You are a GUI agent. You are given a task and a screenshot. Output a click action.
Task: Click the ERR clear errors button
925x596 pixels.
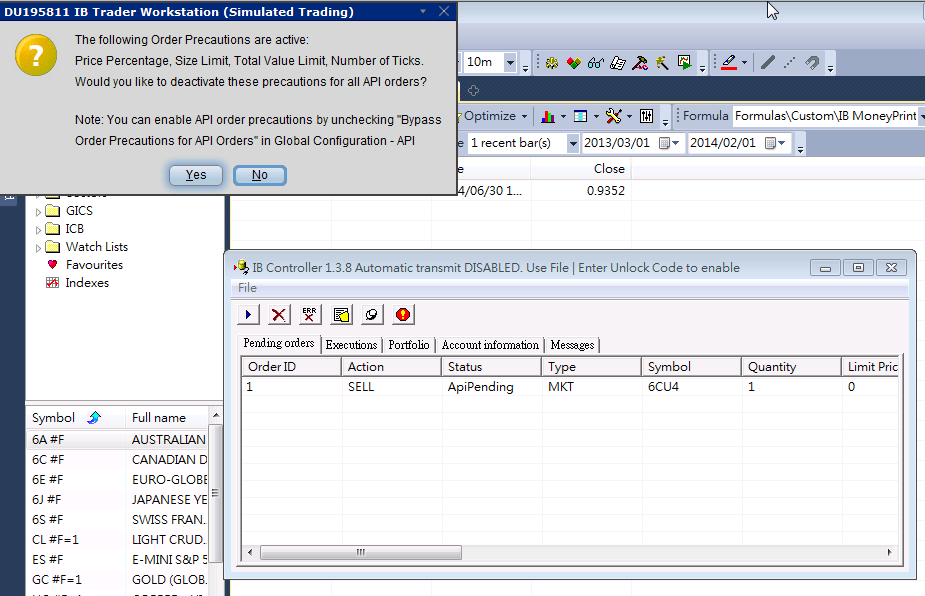(x=310, y=315)
